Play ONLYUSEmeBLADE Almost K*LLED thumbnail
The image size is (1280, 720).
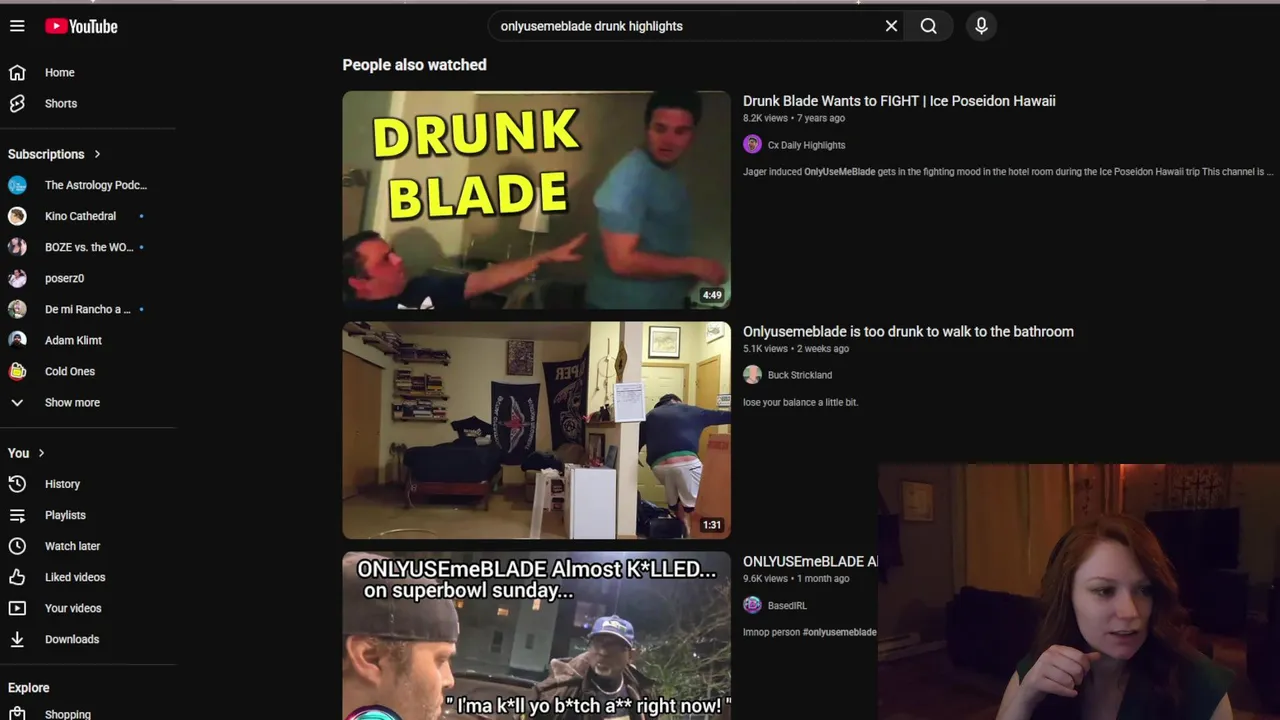536,636
